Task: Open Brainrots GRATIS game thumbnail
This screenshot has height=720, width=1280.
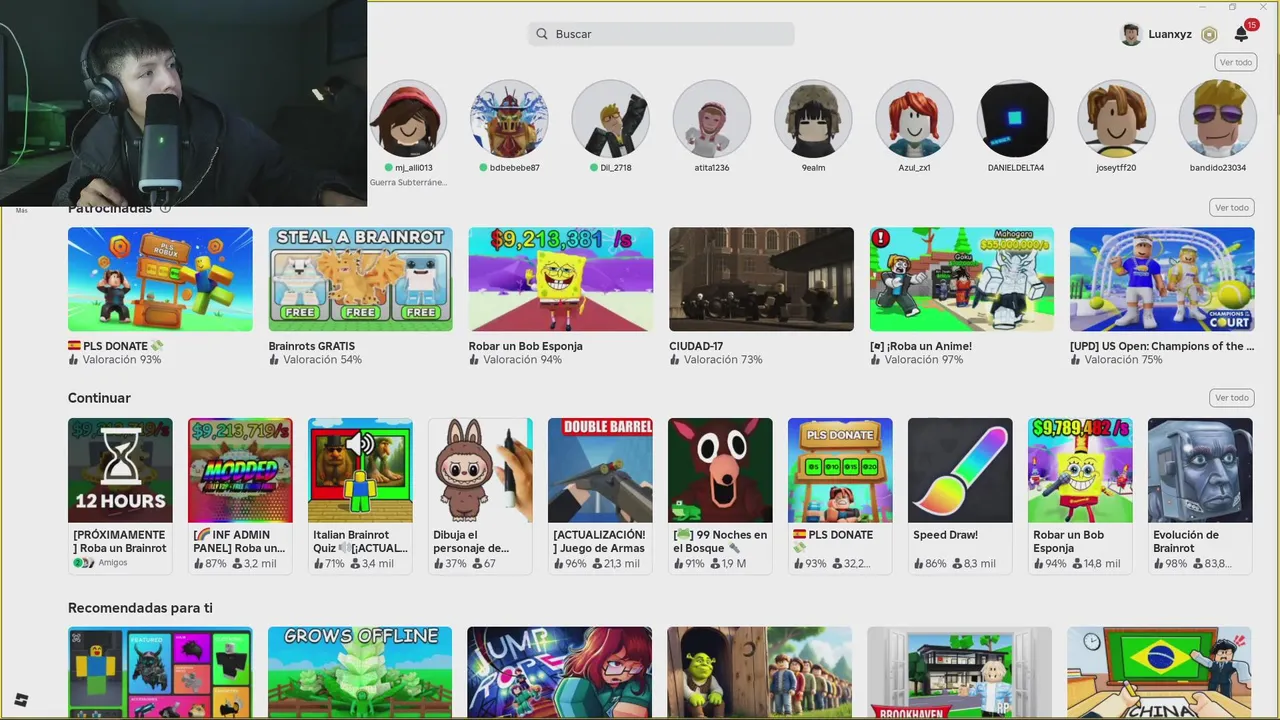Action: tap(360, 279)
